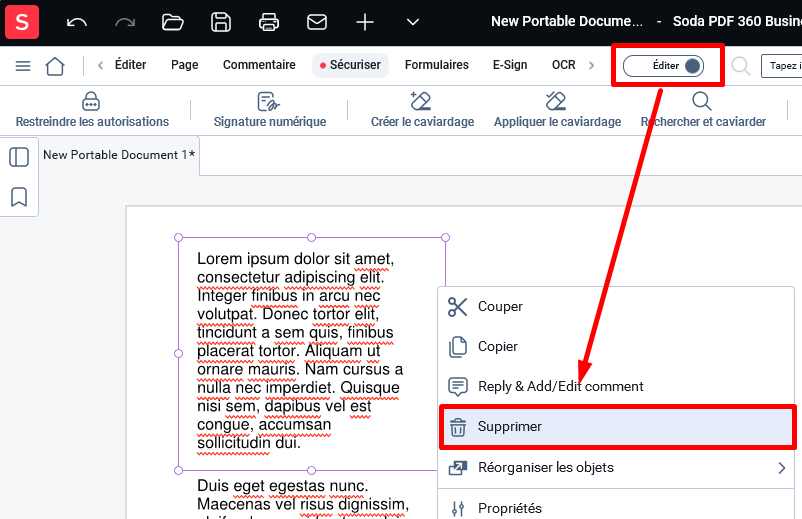Toggle the side panel icon
Image resolution: width=802 pixels, height=519 pixels.
(x=19, y=157)
